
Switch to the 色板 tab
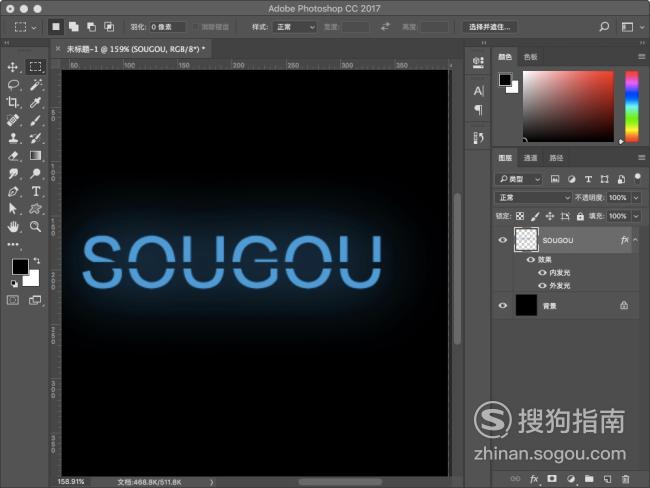pyautogui.click(x=530, y=57)
